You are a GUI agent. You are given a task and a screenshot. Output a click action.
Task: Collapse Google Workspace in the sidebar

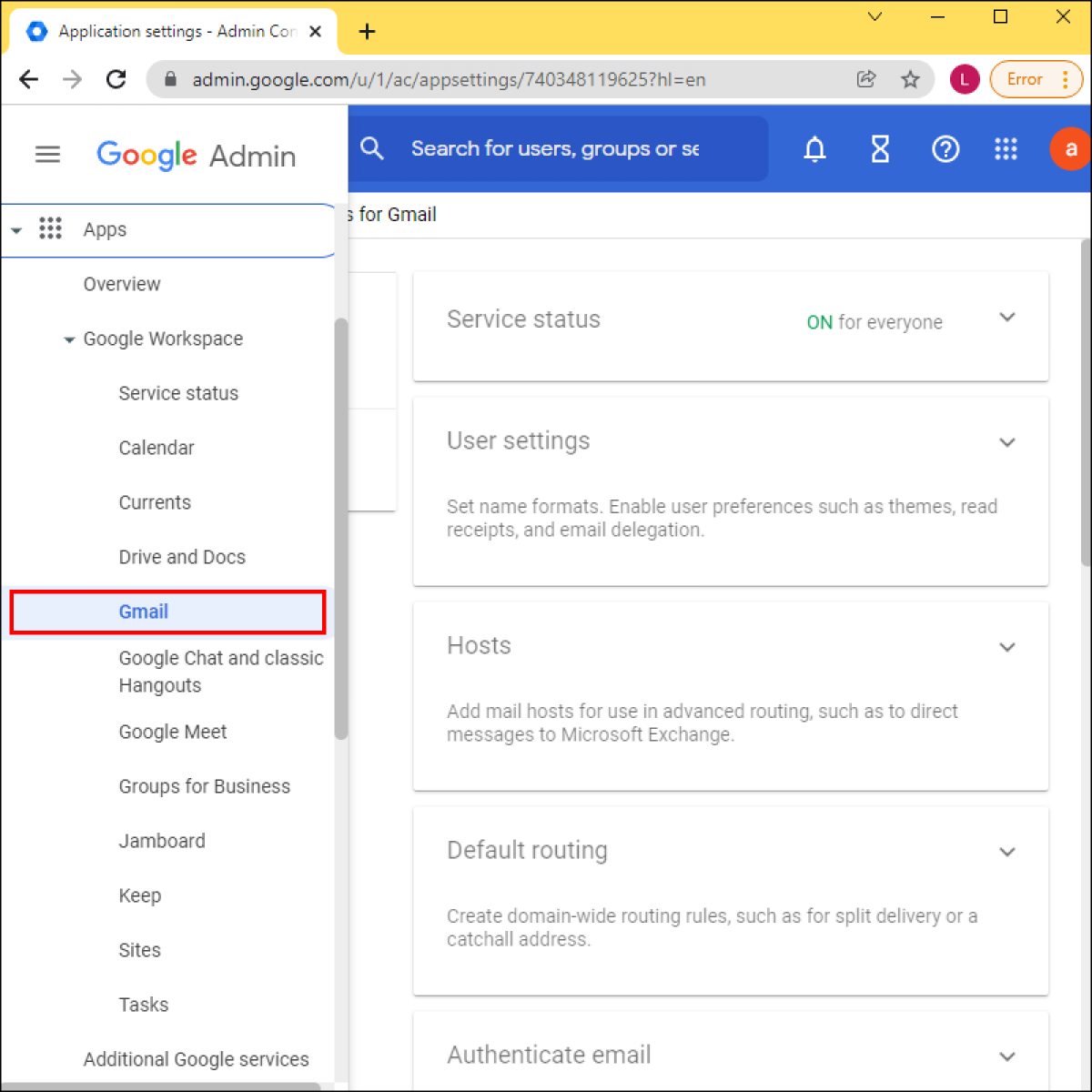point(69,339)
